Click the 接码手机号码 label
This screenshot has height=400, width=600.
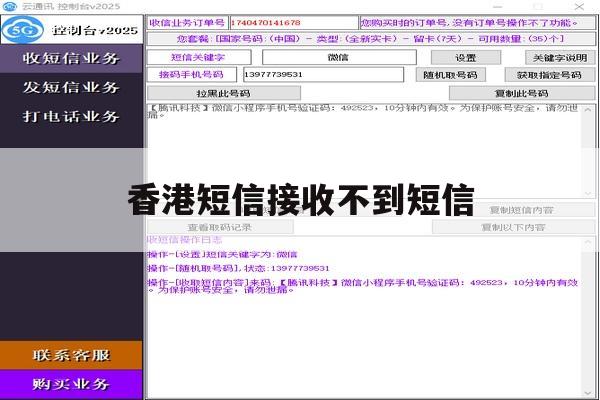point(191,75)
